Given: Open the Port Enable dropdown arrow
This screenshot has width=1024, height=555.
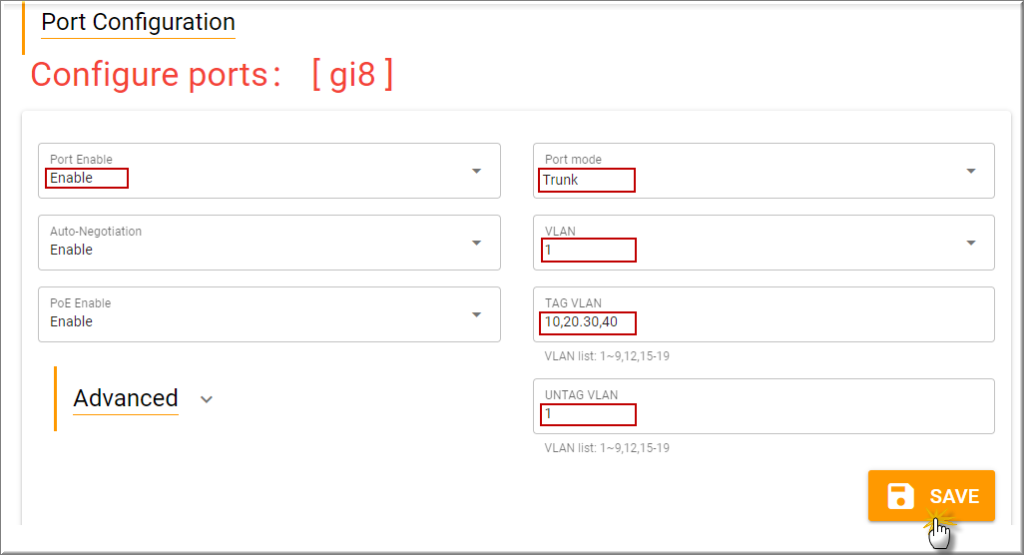Looking at the screenshot, I should 477,171.
